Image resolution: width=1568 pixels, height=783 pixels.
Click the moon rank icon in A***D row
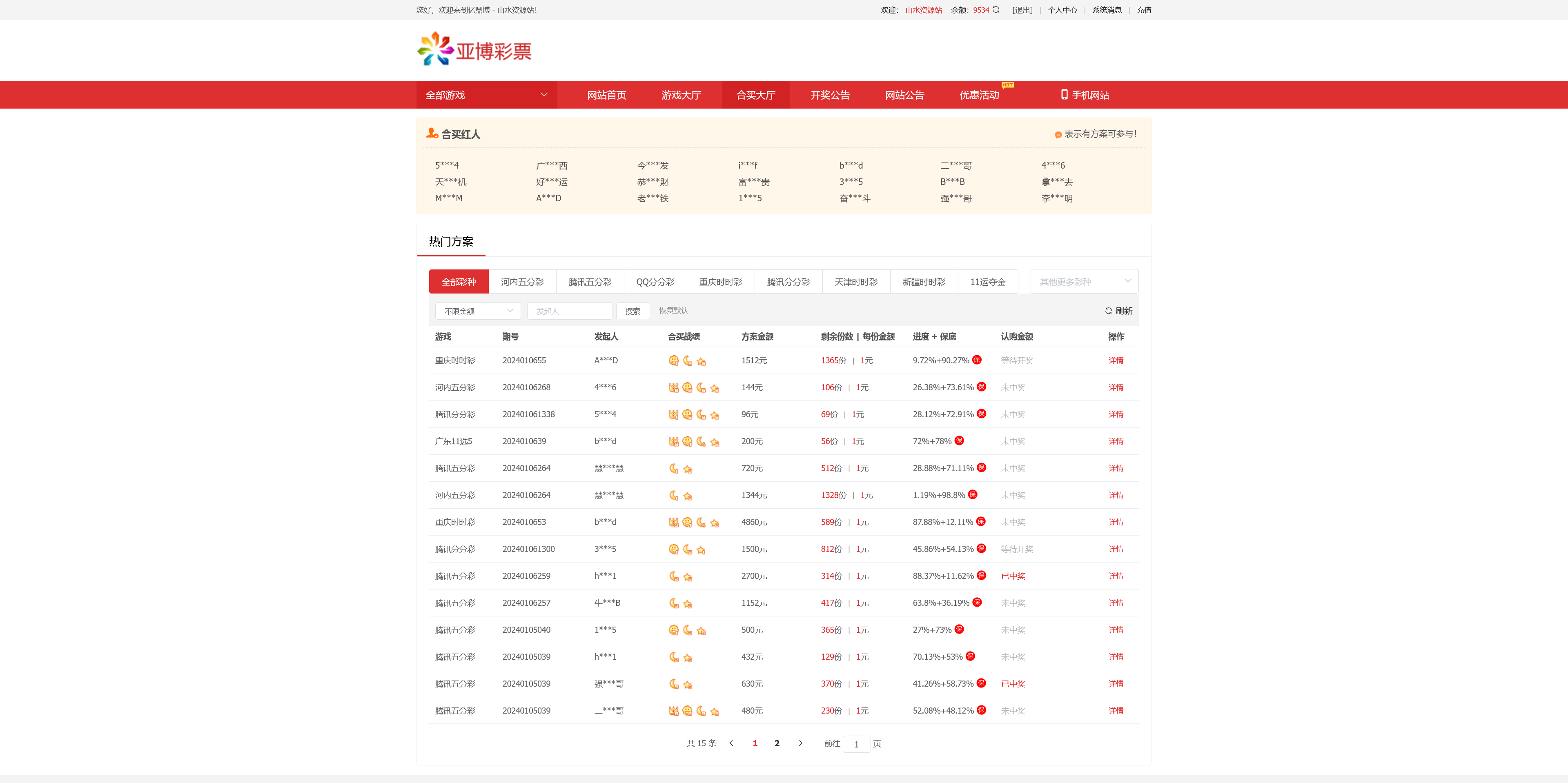[x=687, y=361]
